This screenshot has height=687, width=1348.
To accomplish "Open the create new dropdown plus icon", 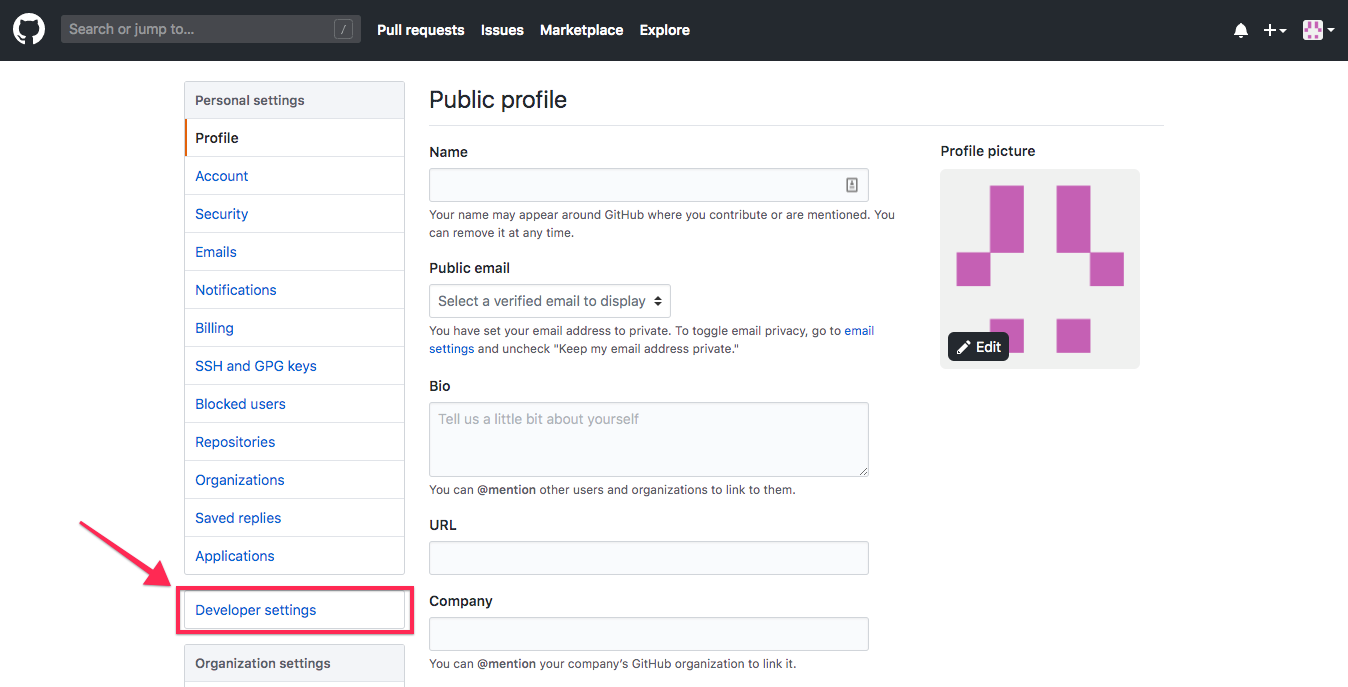I will [x=1269, y=30].
